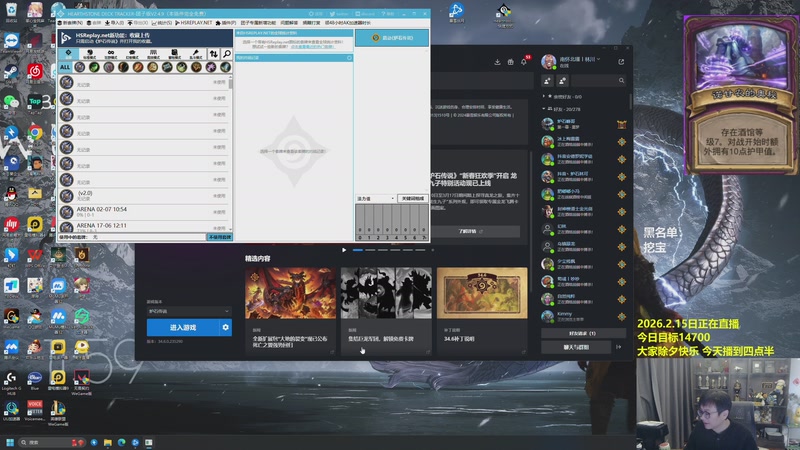
Task: Click the sort order arrows icon in Deck Tracker
Action: click(214, 54)
